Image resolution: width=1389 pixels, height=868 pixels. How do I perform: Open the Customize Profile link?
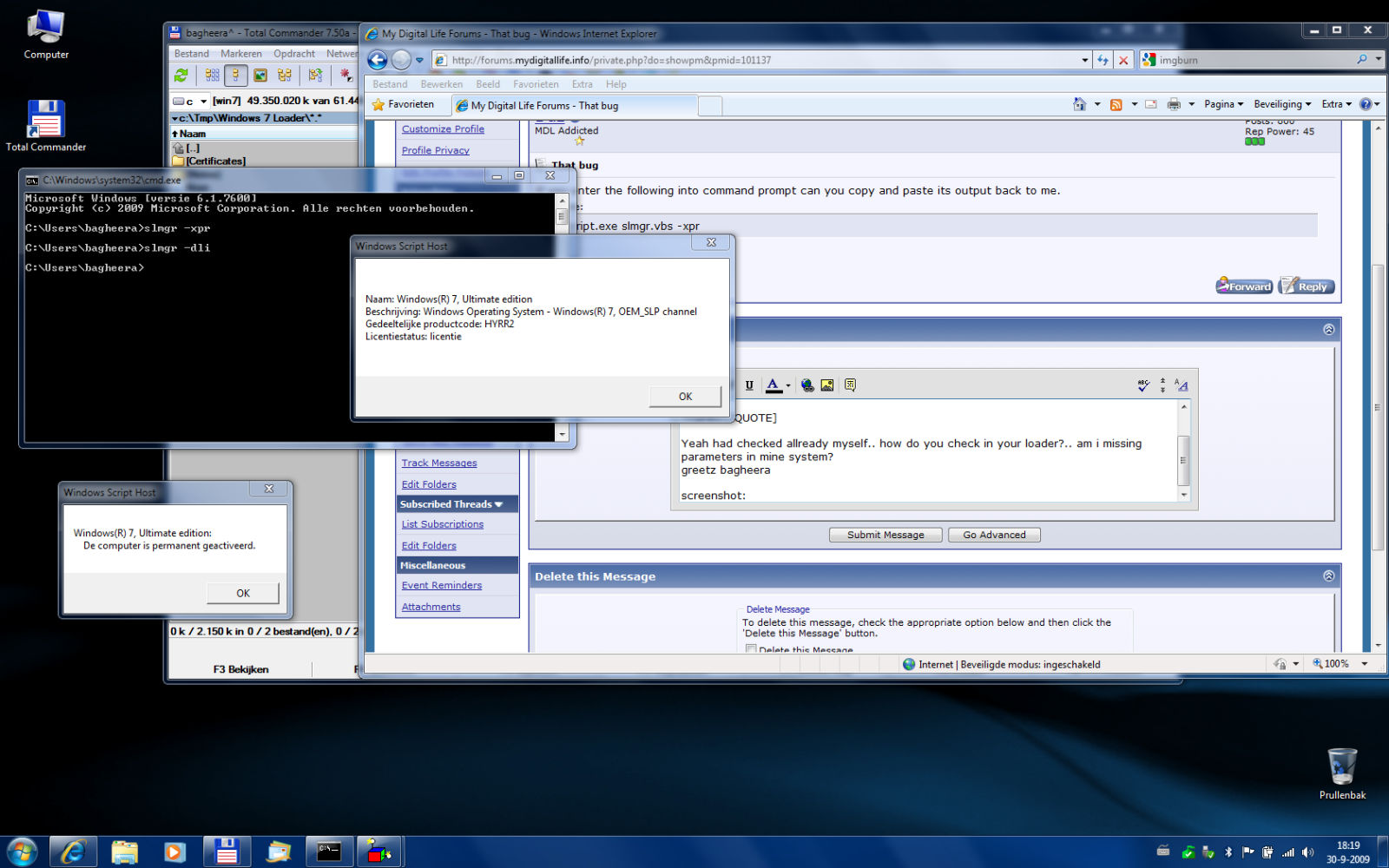(x=443, y=129)
